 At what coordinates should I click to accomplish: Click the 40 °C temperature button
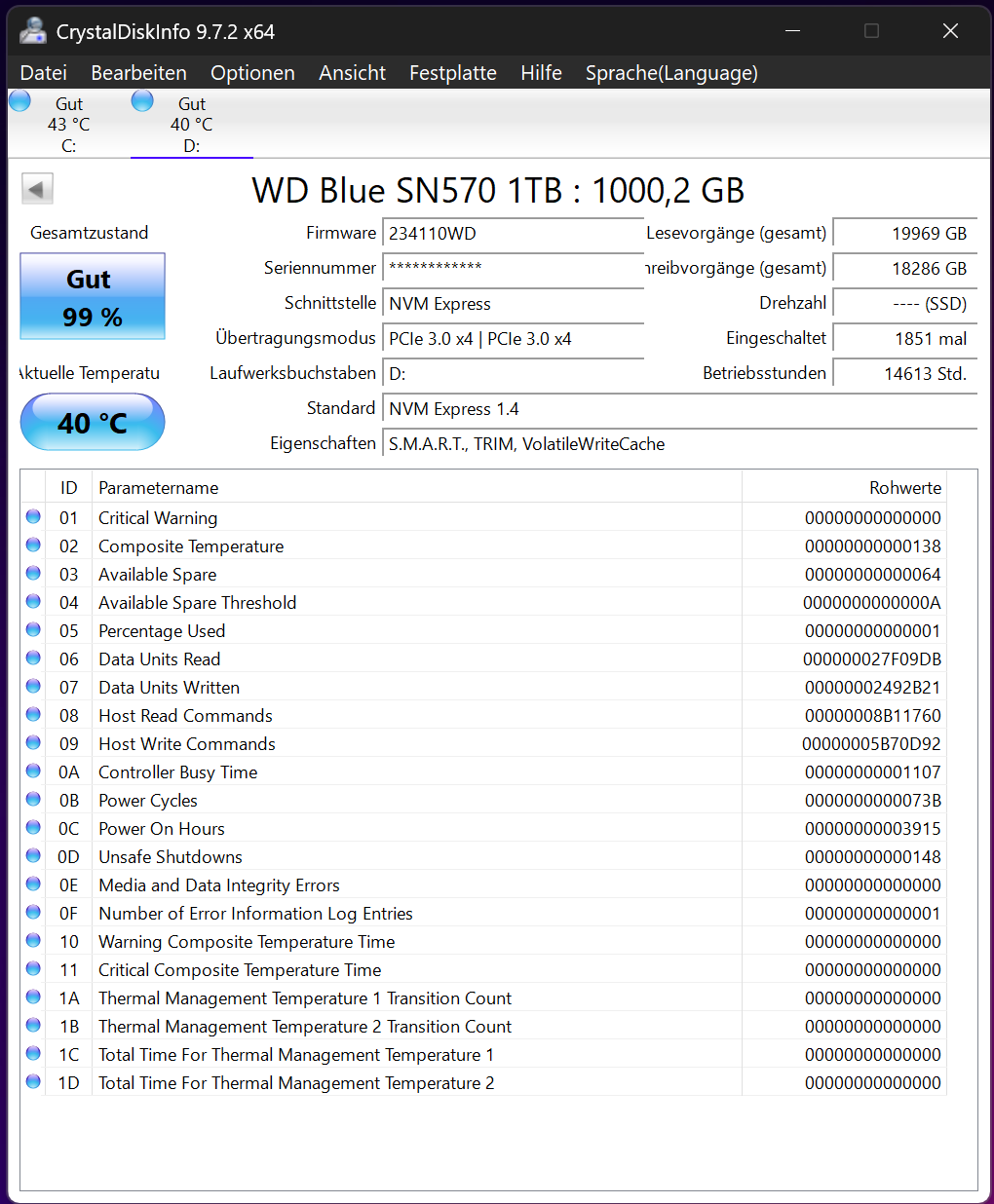(93, 422)
